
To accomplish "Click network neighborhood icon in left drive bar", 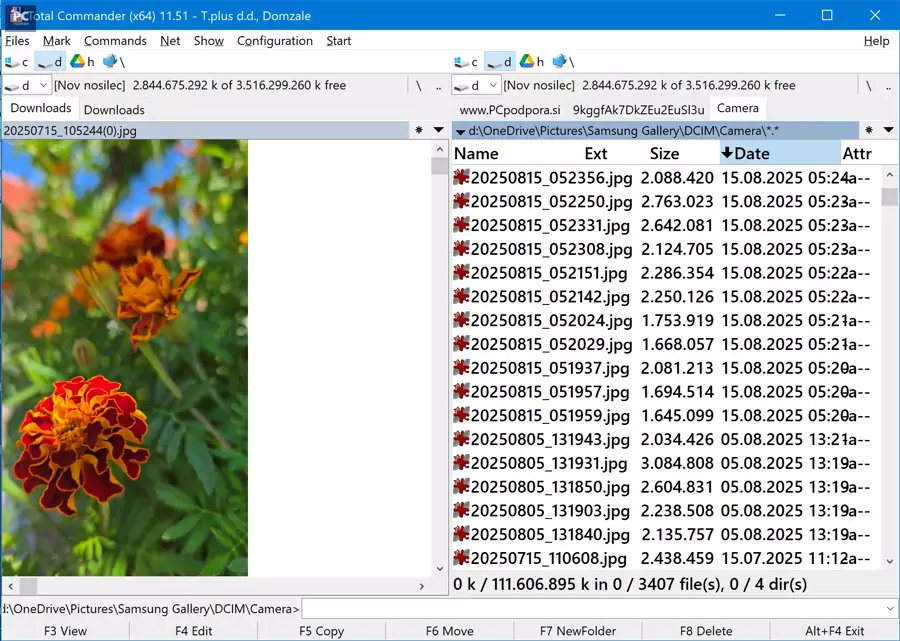I will tap(113, 62).
